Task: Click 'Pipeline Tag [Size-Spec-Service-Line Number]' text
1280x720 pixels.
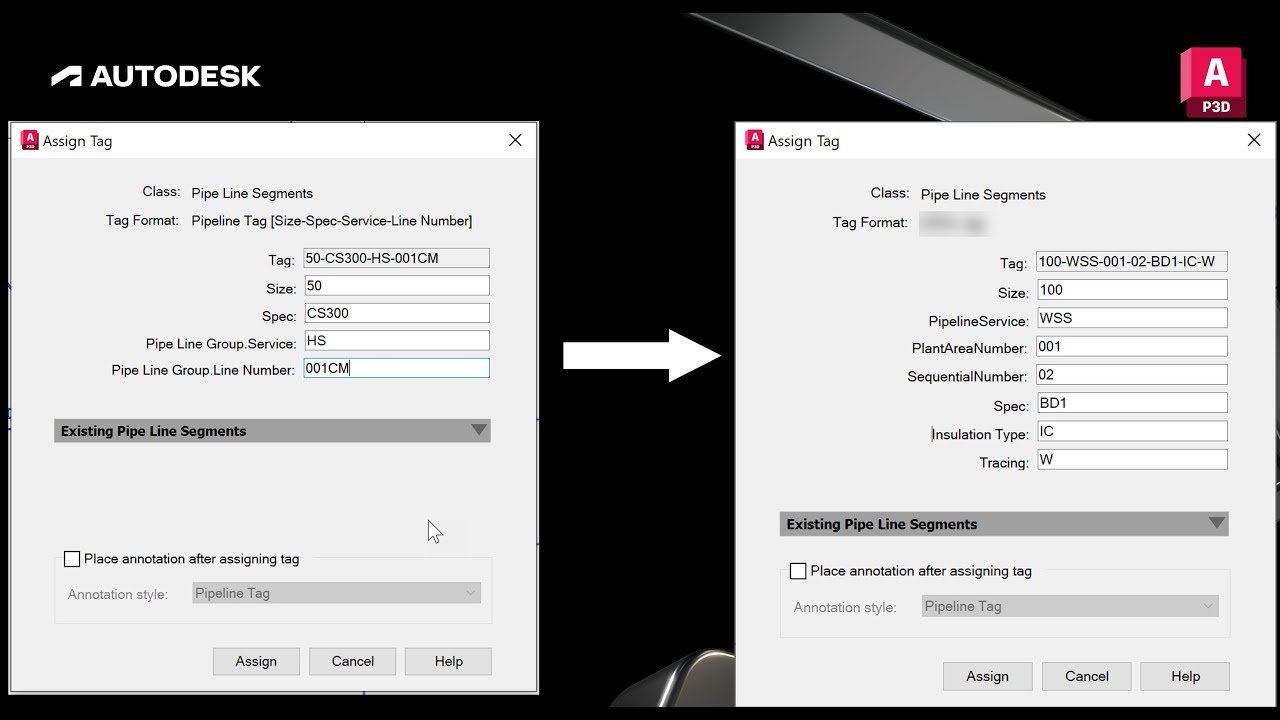Action: [x=331, y=220]
